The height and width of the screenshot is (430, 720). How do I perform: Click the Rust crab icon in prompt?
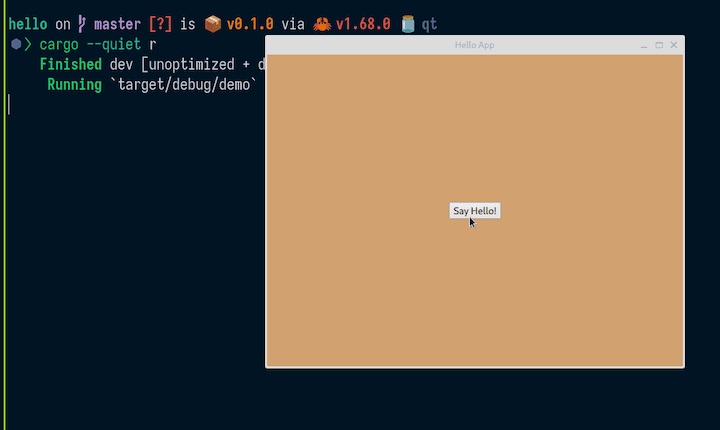pyautogui.click(x=322, y=24)
